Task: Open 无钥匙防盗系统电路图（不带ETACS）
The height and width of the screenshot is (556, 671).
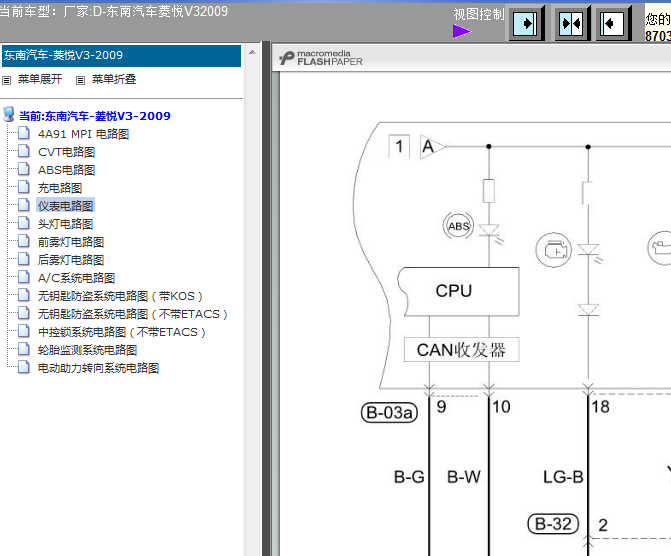Action: pos(133,314)
